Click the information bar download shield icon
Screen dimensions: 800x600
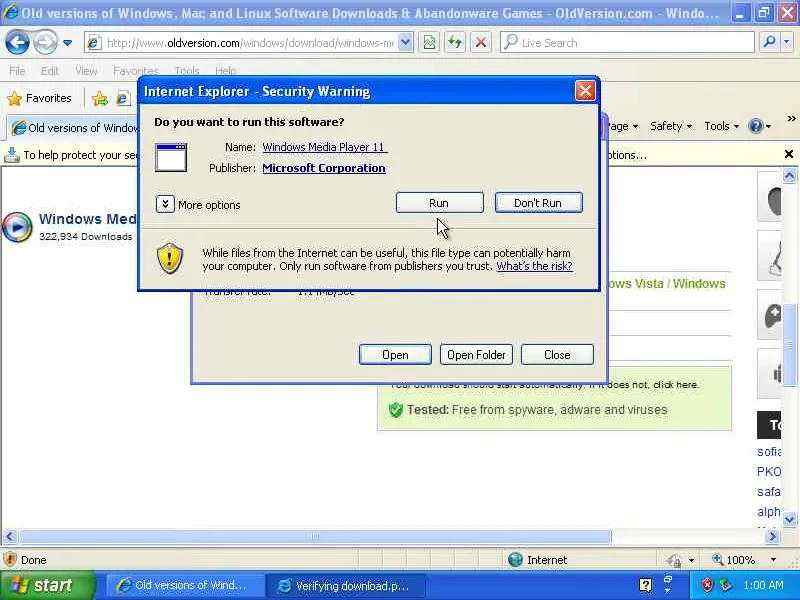point(11,155)
